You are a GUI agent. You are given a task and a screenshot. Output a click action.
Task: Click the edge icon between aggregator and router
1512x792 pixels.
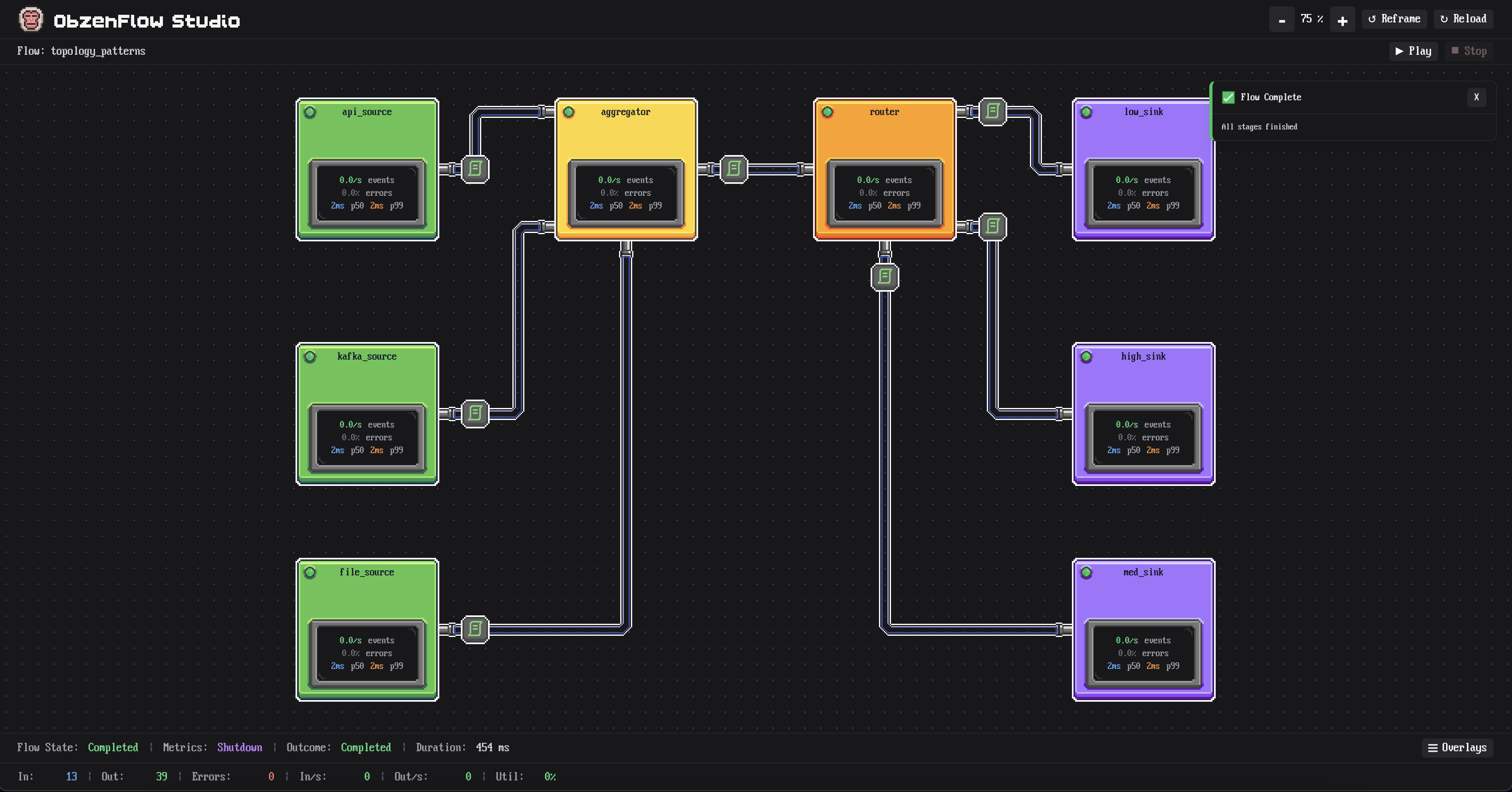click(x=734, y=169)
